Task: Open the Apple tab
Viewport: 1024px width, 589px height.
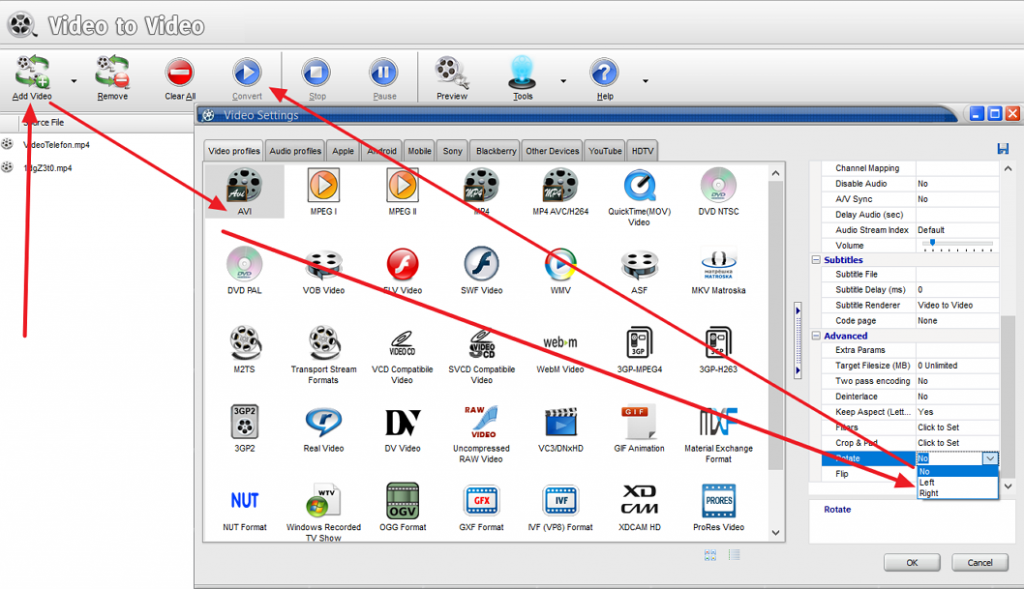Action: tap(343, 151)
